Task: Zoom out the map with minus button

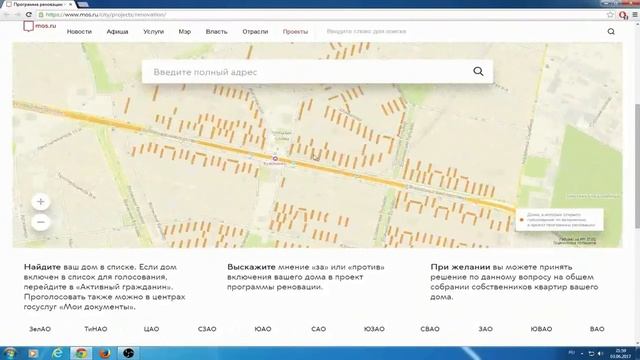Action: pos(40,222)
